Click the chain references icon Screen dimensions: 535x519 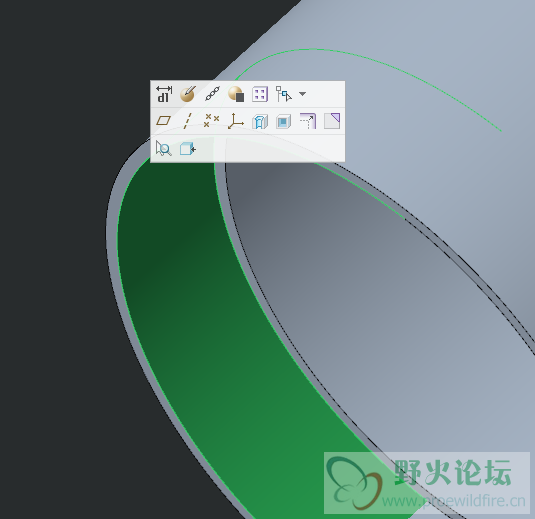(212, 94)
